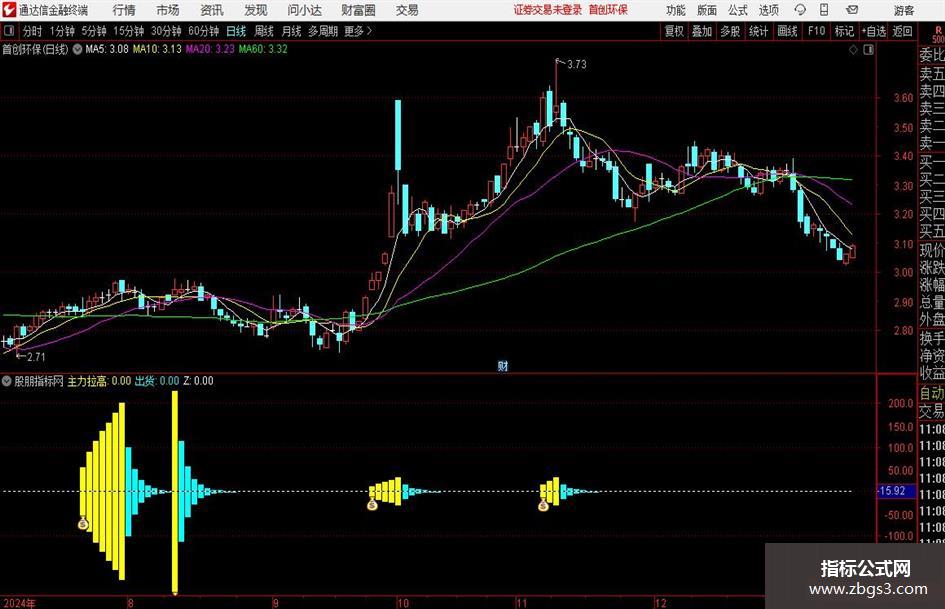Screen dimensions: 945x609
Task: Click the MA20: 3.23 indicator label
Action: coord(210,49)
